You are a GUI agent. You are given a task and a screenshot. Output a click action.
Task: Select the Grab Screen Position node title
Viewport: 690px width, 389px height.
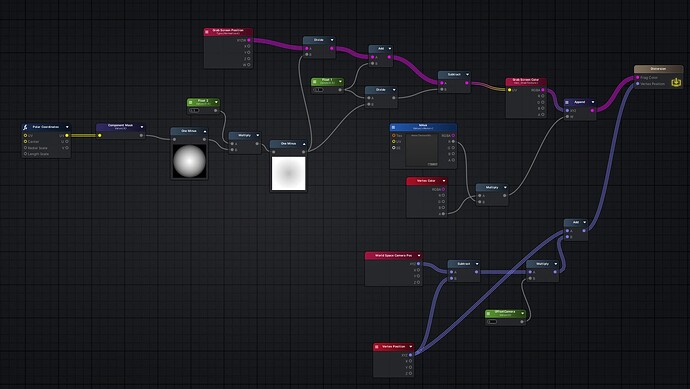[228, 31]
